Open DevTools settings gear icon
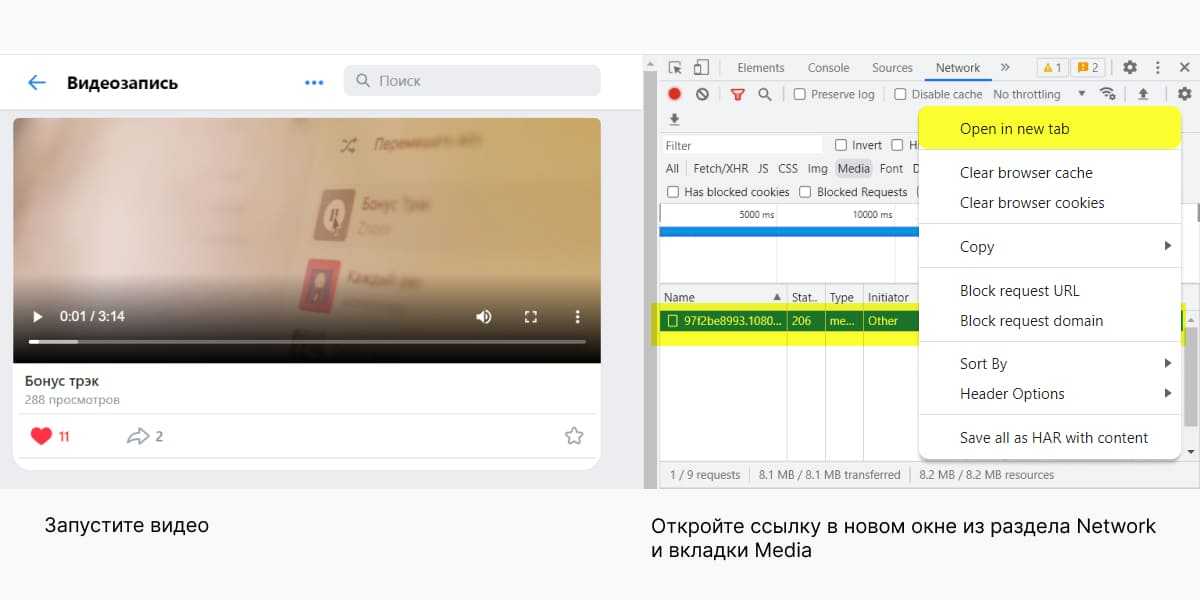 point(1129,68)
